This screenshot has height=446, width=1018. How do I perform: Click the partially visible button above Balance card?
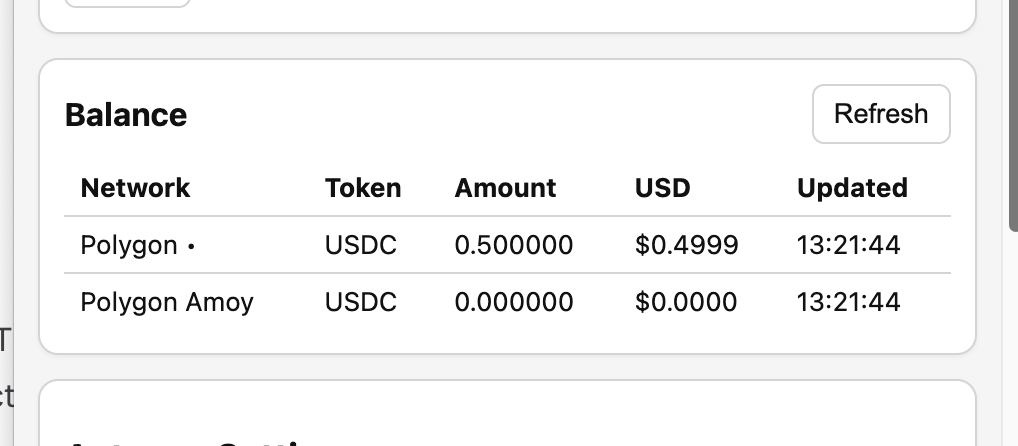(127, 3)
